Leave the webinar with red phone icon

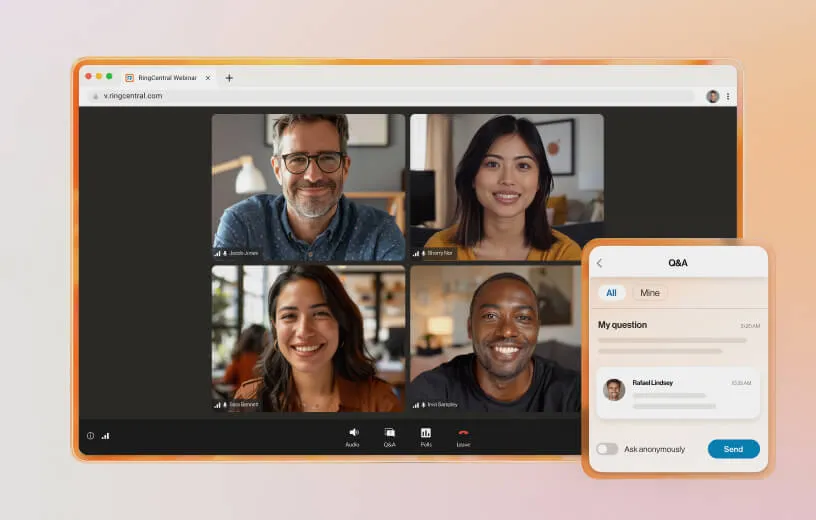coord(463,437)
